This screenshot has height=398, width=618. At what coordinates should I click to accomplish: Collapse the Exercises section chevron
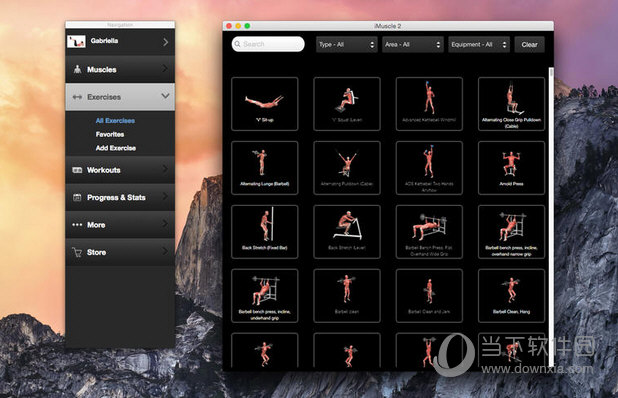166,96
